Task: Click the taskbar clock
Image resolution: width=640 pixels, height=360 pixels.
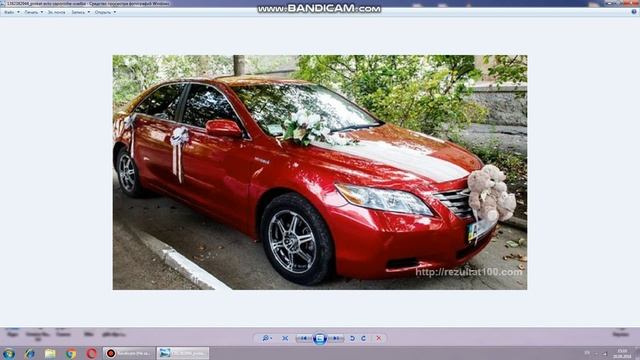Action: (622, 353)
